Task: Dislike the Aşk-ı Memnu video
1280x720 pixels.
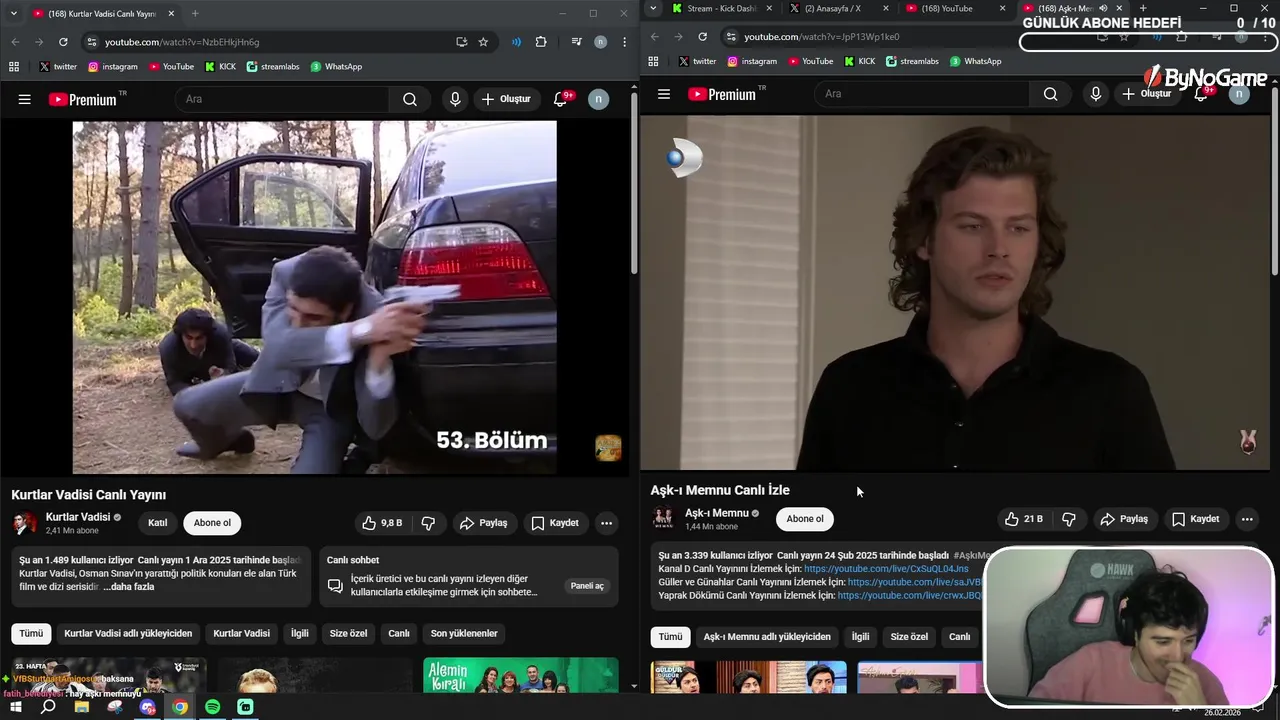Action: (1068, 519)
